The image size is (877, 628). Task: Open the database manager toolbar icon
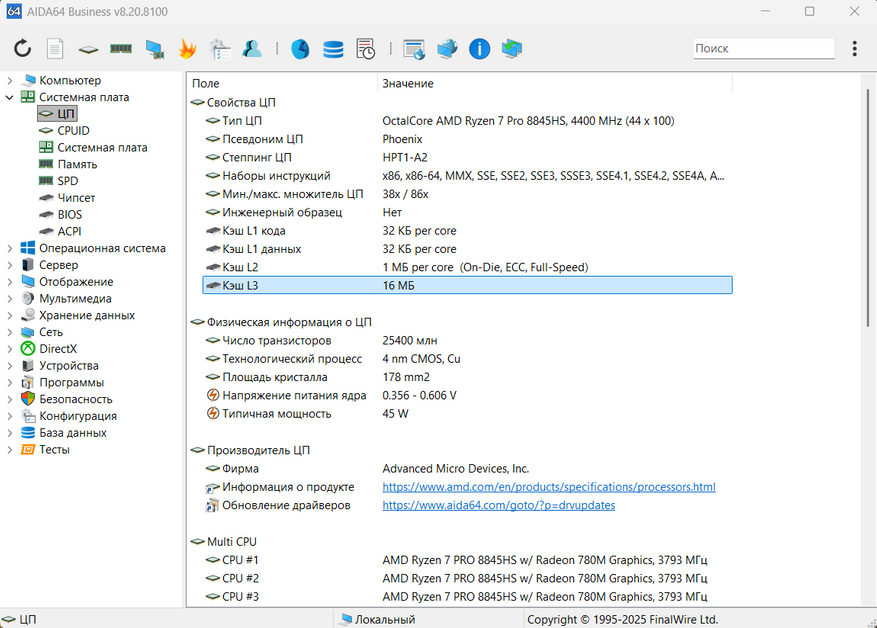333,49
